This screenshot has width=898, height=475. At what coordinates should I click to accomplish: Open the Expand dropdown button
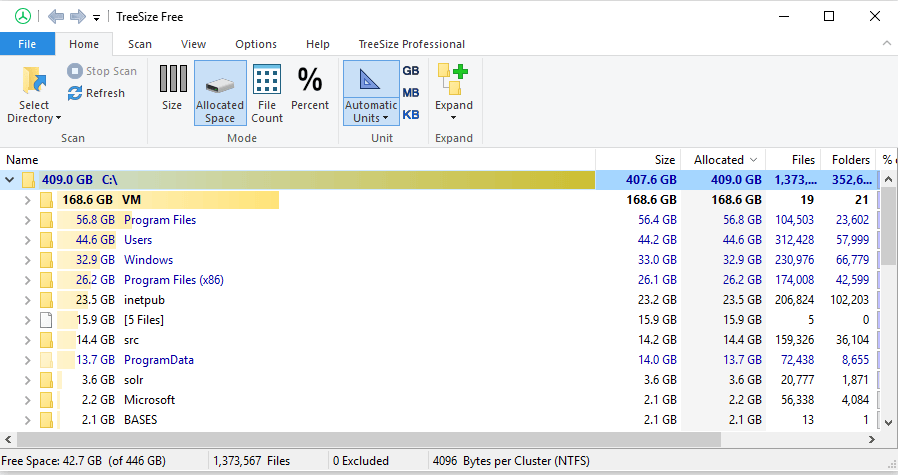pos(454,93)
